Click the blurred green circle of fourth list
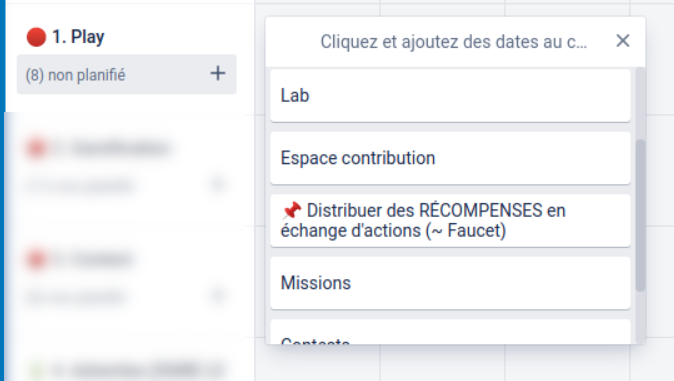Screen dimensions: 674x381 (x=36, y=370)
